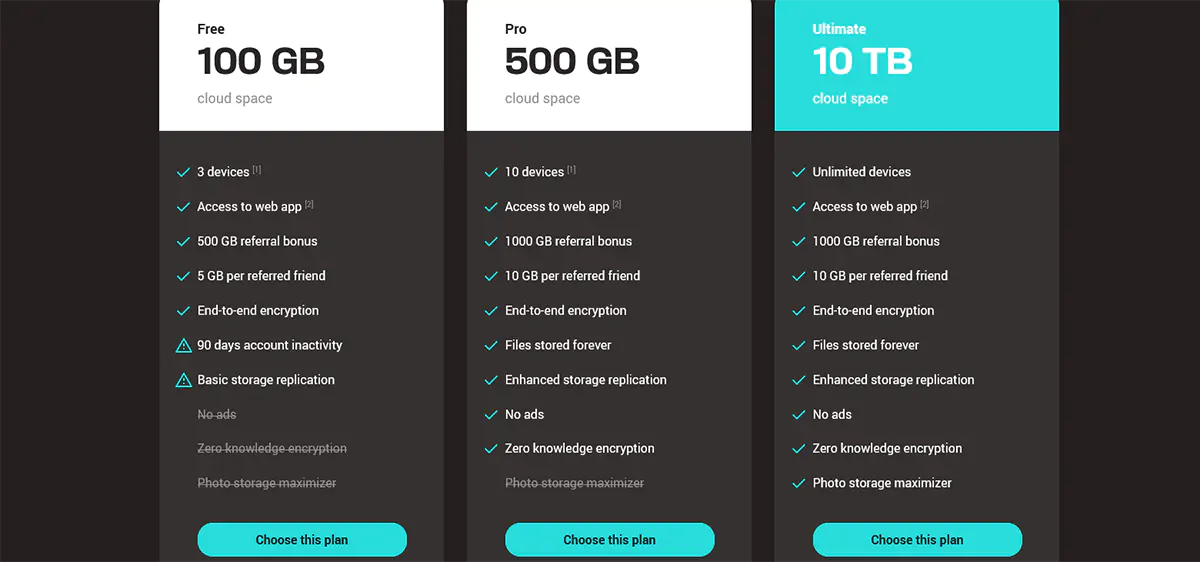Choose the Free 100 GB plan
The width and height of the screenshot is (1200, 562).
[302, 540]
